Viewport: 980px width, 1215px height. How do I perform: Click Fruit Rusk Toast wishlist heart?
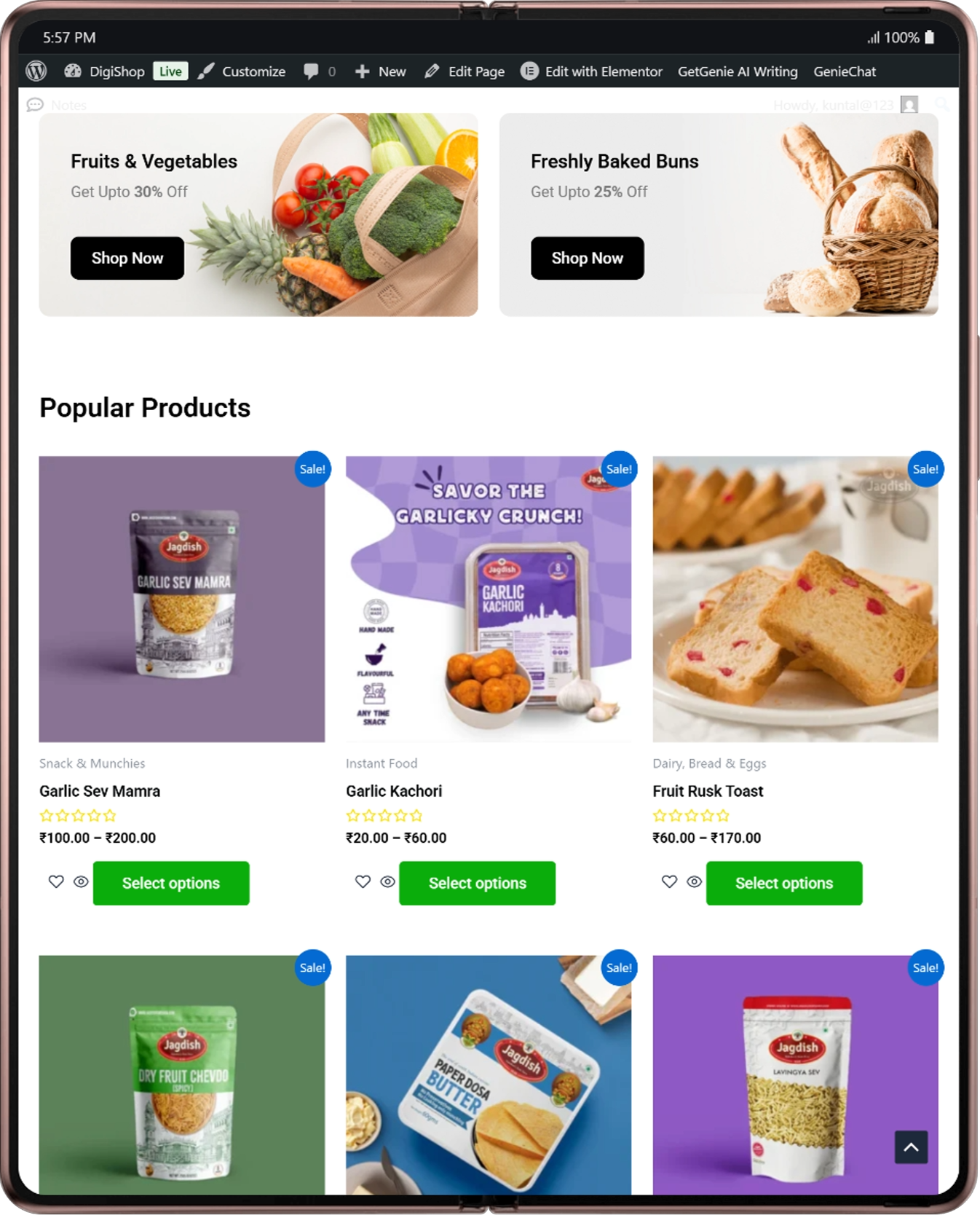click(669, 882)
